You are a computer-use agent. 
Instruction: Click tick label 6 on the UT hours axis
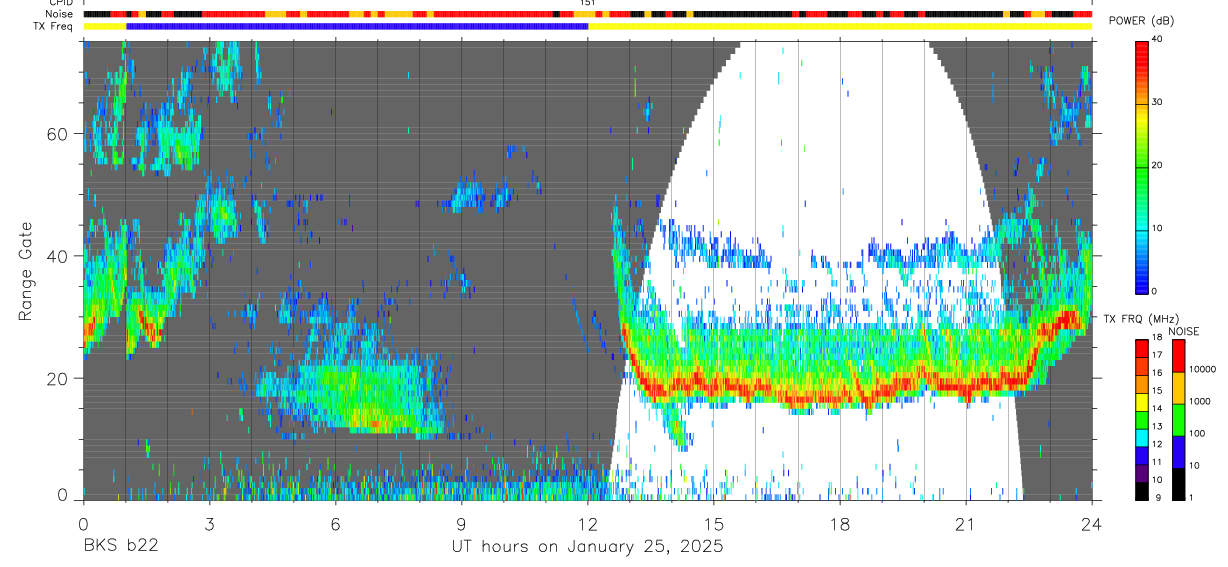tap(335, 524)
